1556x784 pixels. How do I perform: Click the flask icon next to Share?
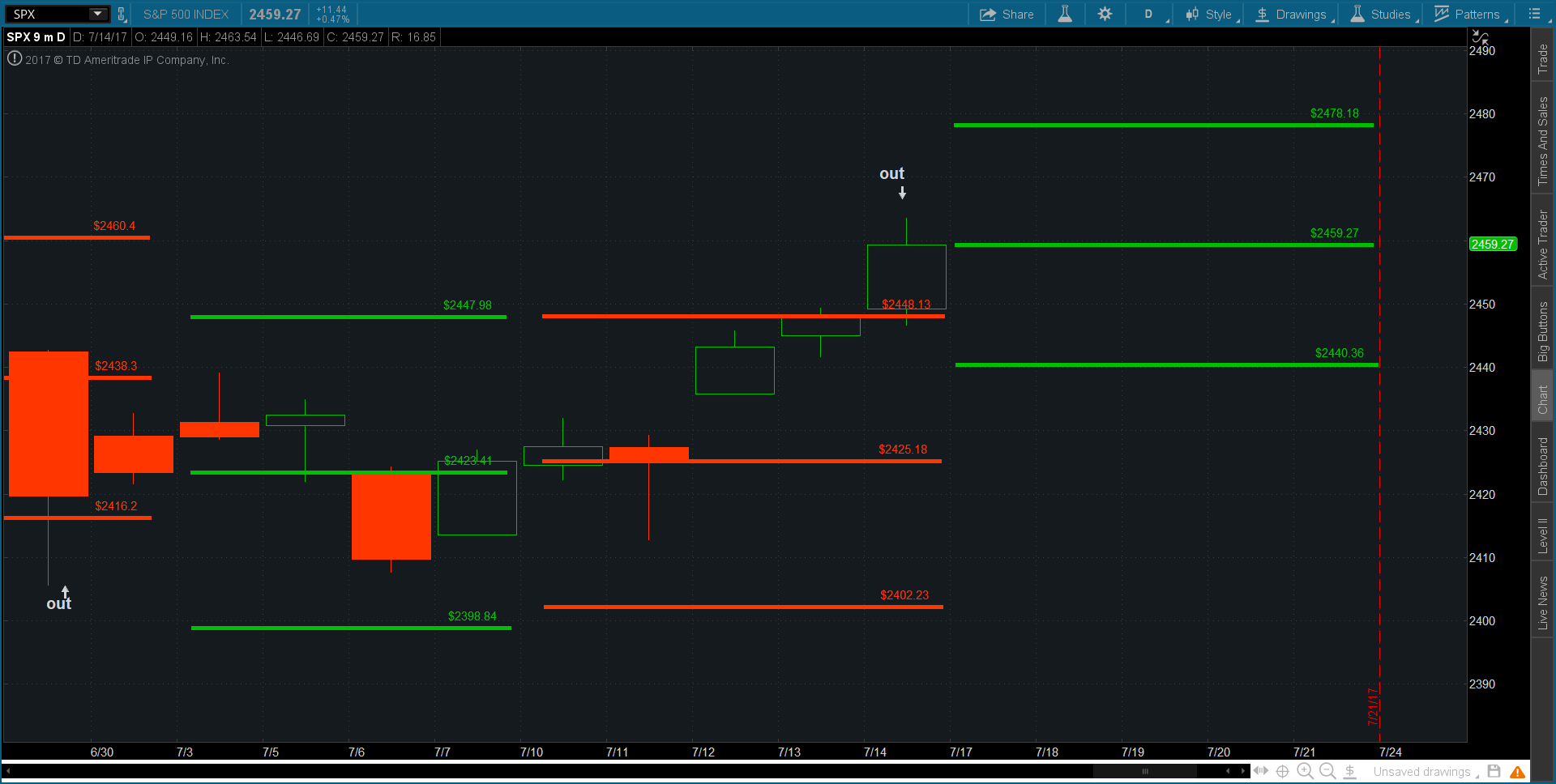coord(1065,14)
